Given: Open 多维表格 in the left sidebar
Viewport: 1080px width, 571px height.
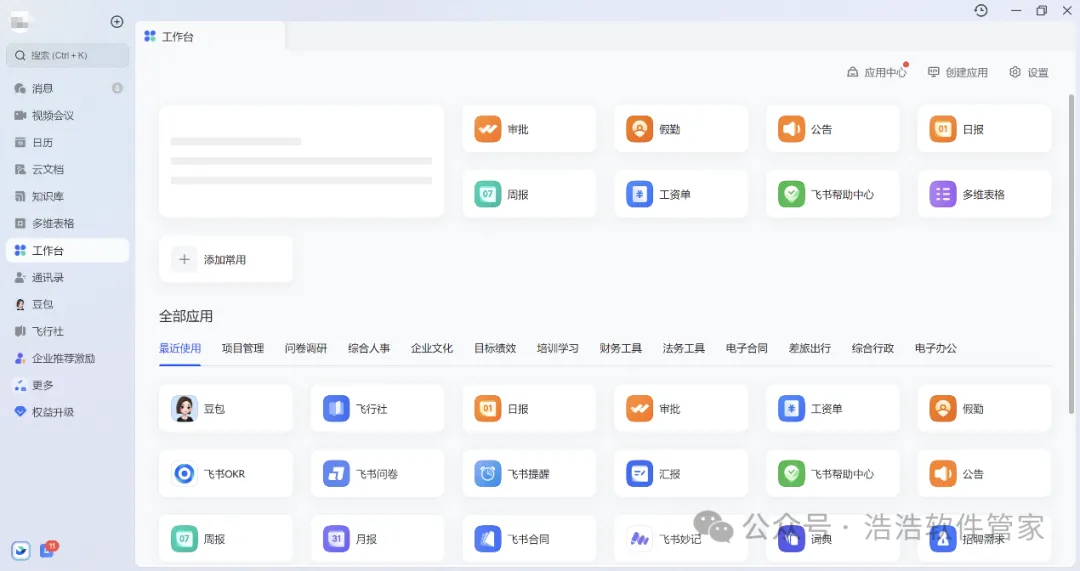Looking at the screenshot, I should (x=68, y=223).
